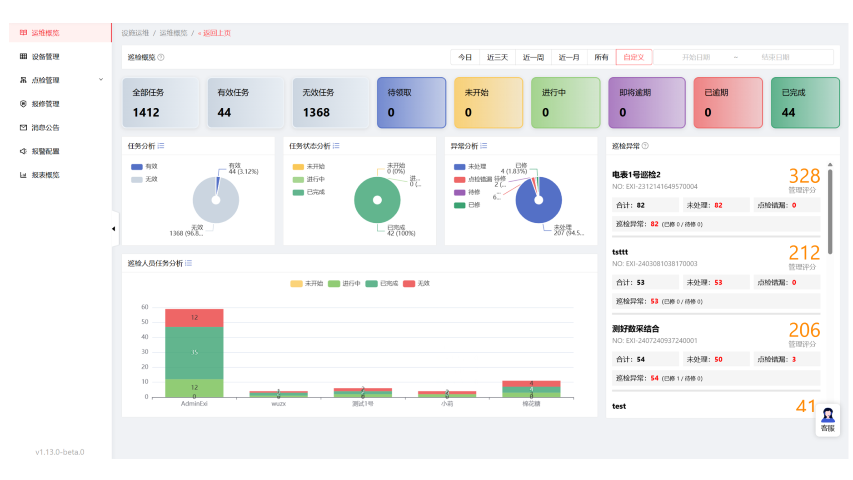853x480 pixels.
Task: Expand the 点检管理 sidebar submenu
Action: pos(100,80)
